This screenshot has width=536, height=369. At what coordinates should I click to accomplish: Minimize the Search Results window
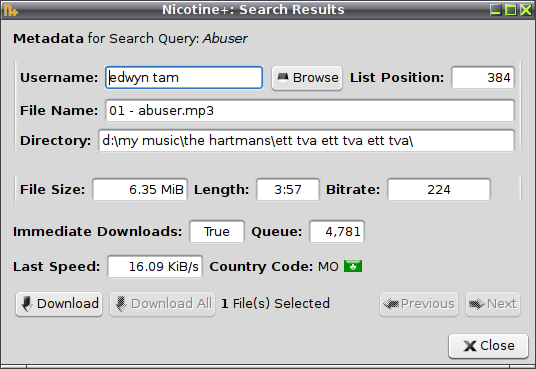(496, 10)
